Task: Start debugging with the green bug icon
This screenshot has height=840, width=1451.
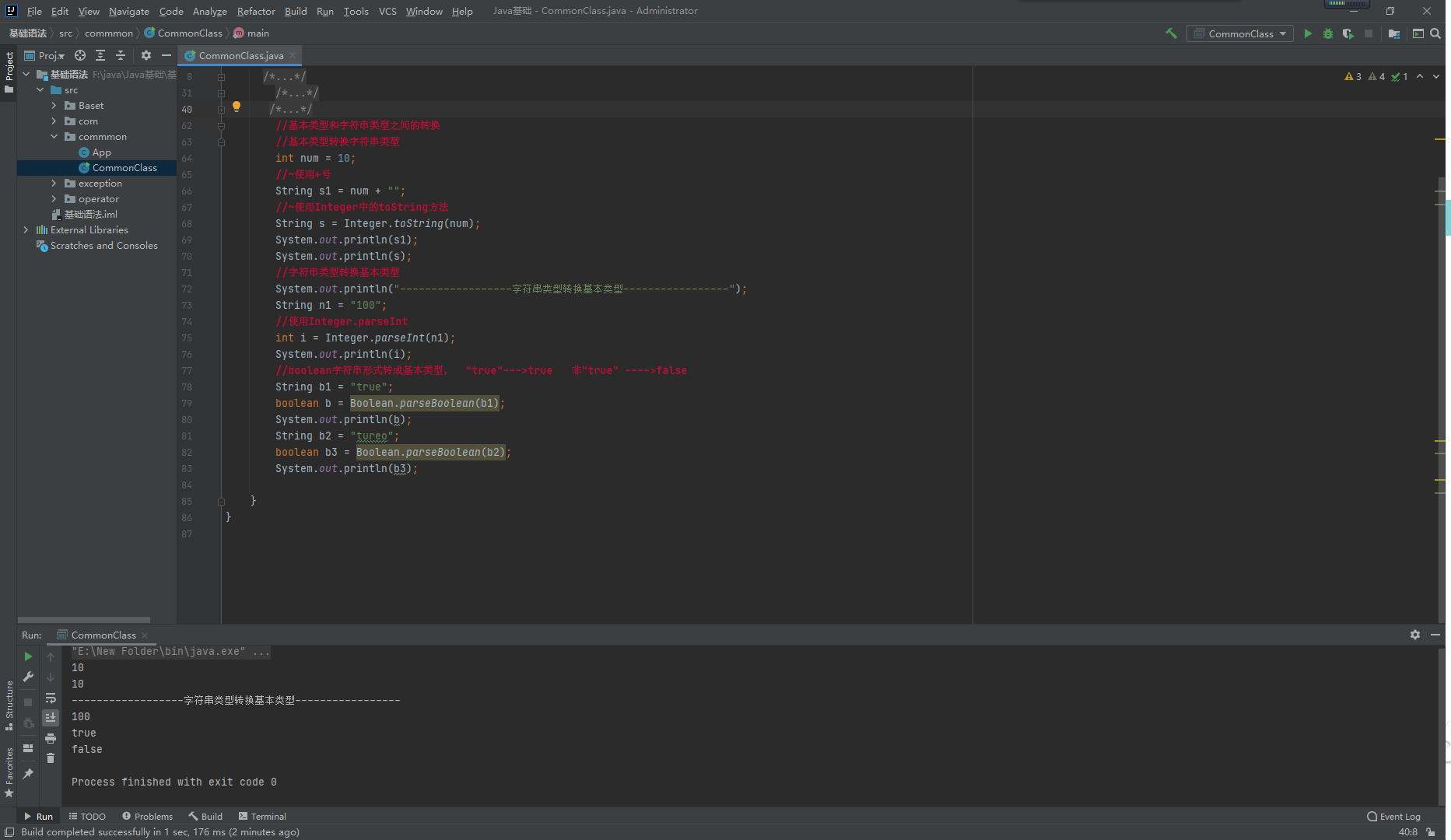Action: pyautogui.click(x=1328, y=33)
